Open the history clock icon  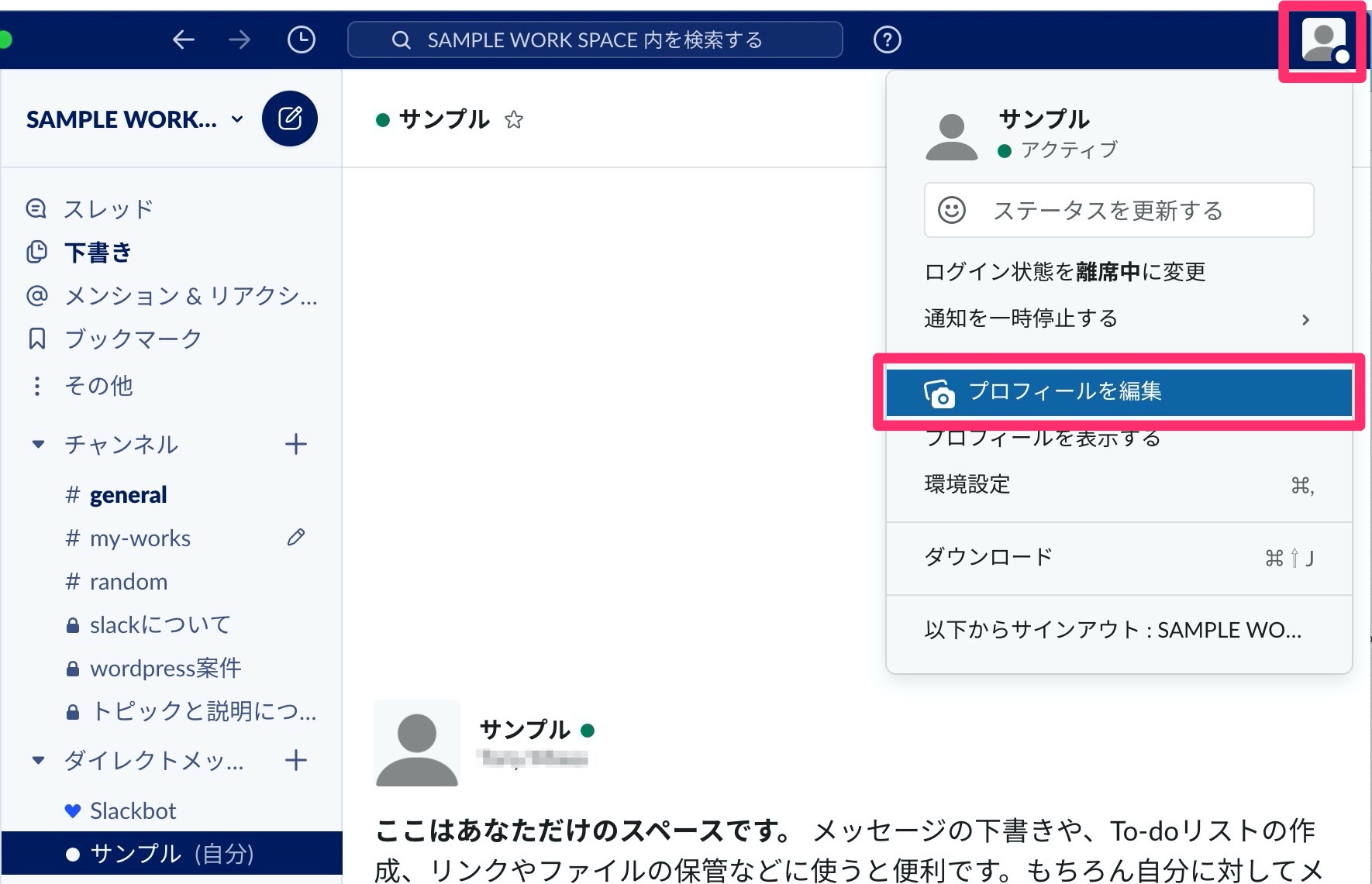(x=302, y=40)
